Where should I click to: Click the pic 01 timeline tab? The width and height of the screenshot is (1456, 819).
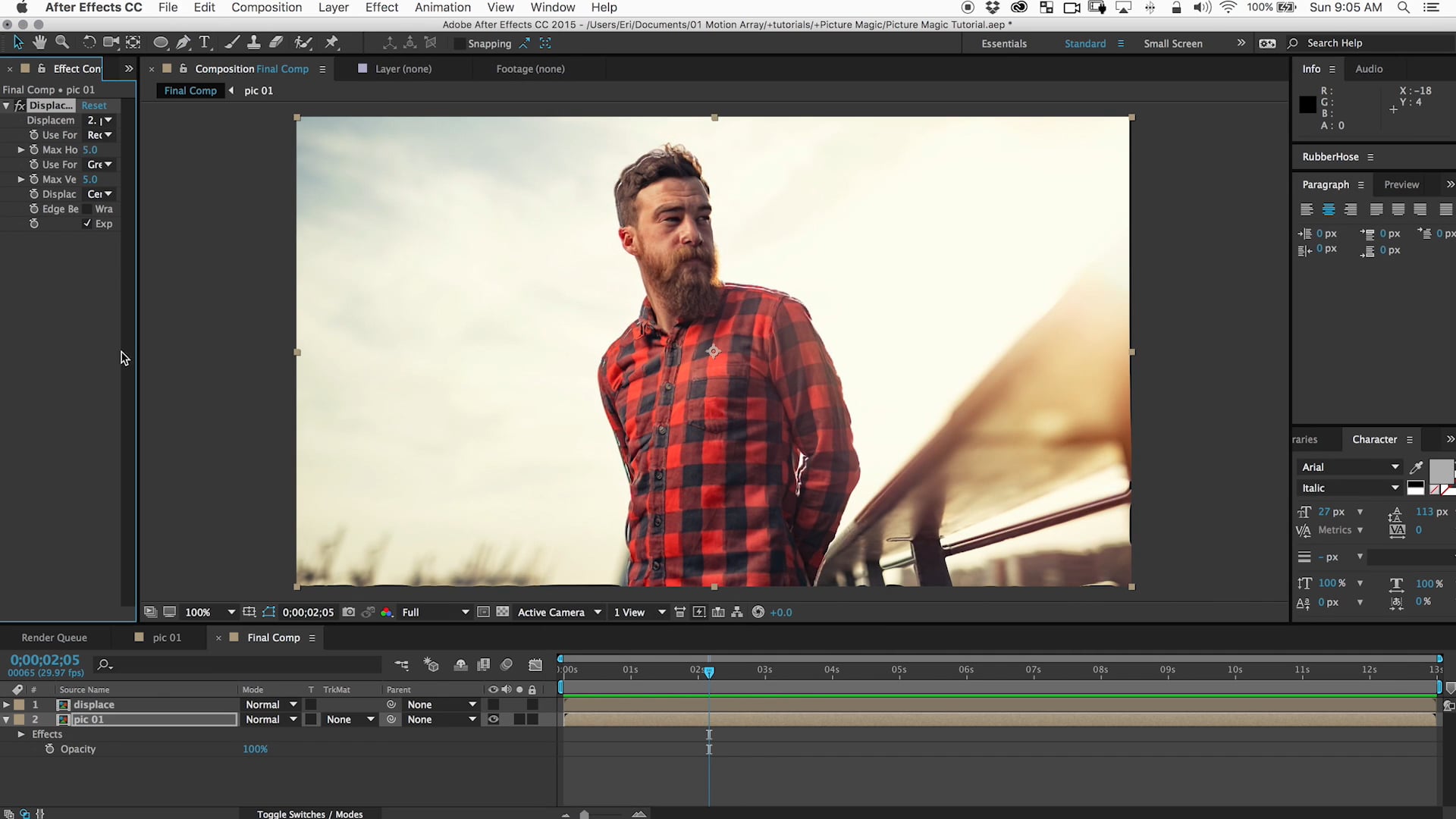(165, 637)
